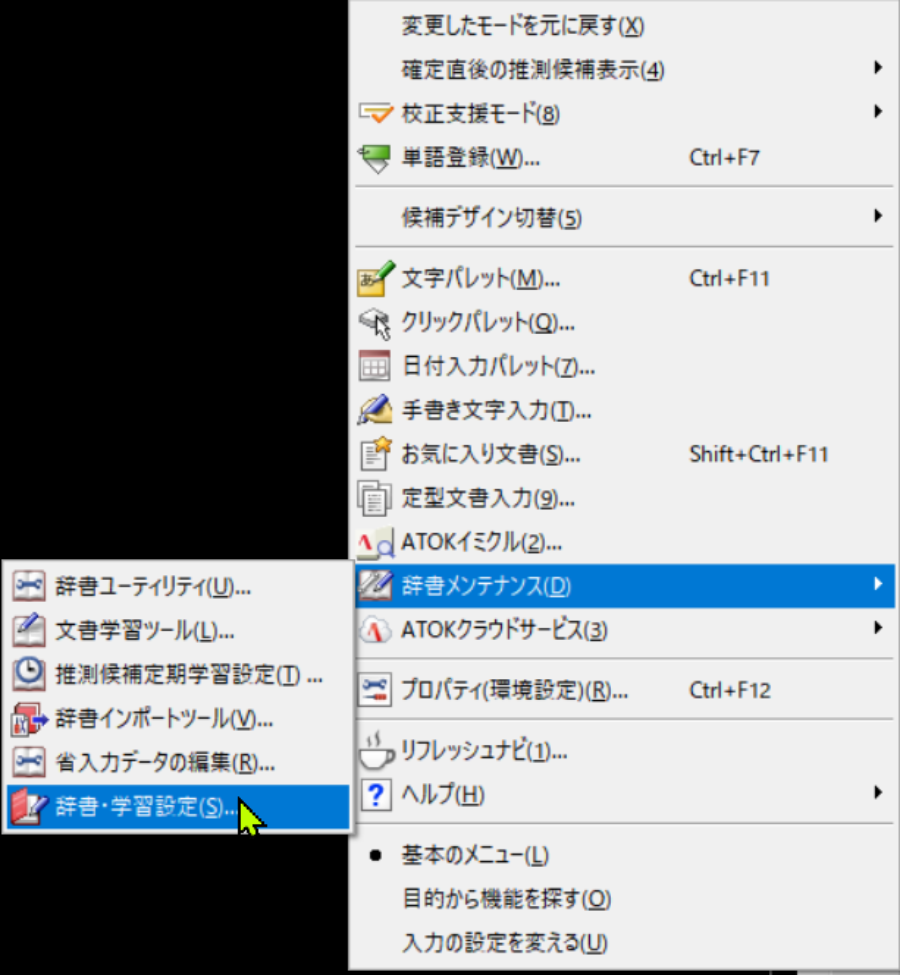Click the 辞書ユーティリティ wrench book icon
Image resolution: width=900 pixels, height=975 pixels.
point(29,586)
